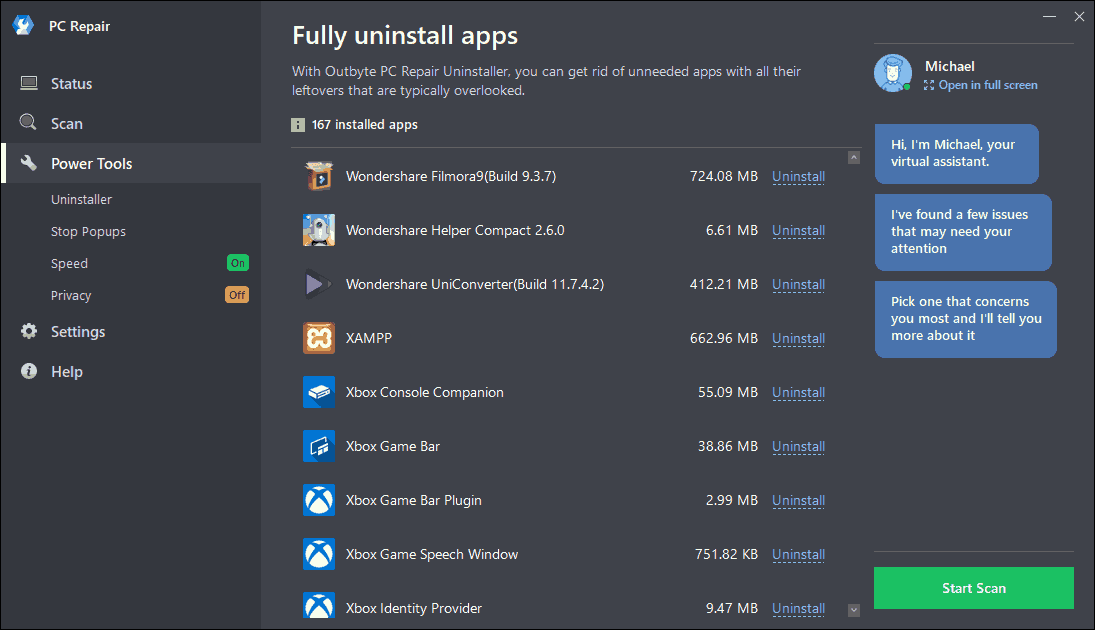Turn on the Privacy power tool
The image size is (1095, 630).
tap(238, 295)
